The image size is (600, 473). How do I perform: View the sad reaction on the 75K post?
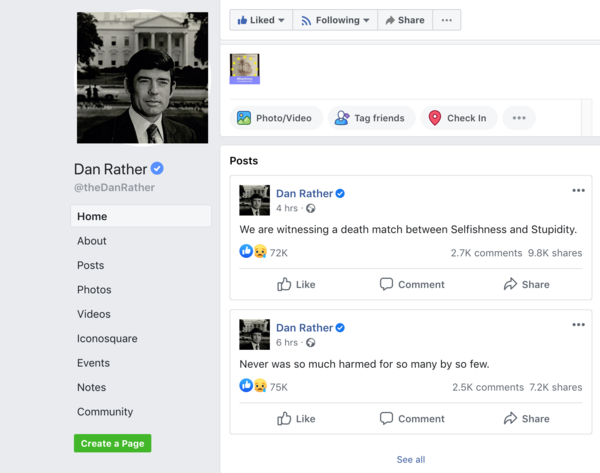click(x=260, y=386)
